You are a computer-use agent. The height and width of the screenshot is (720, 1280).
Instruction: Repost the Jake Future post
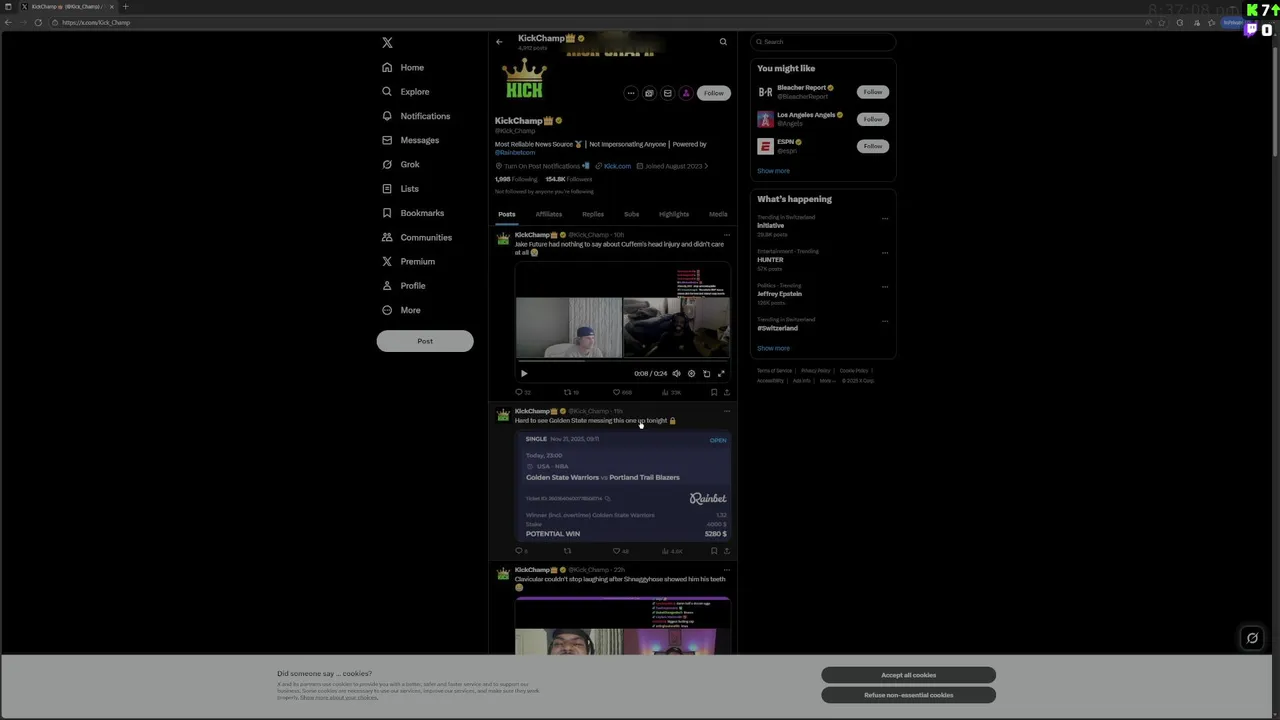coord(571,393)
